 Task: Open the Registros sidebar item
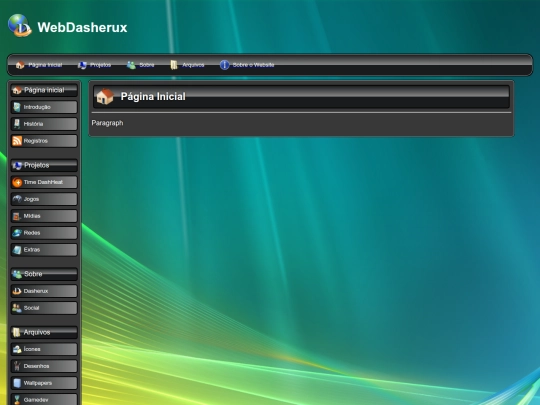[x=44, y=141]
